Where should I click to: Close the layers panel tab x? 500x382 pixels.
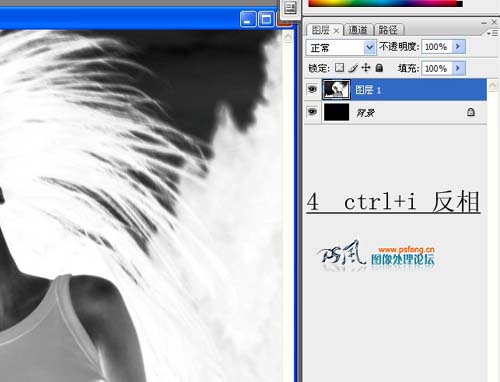coord(336,31)
